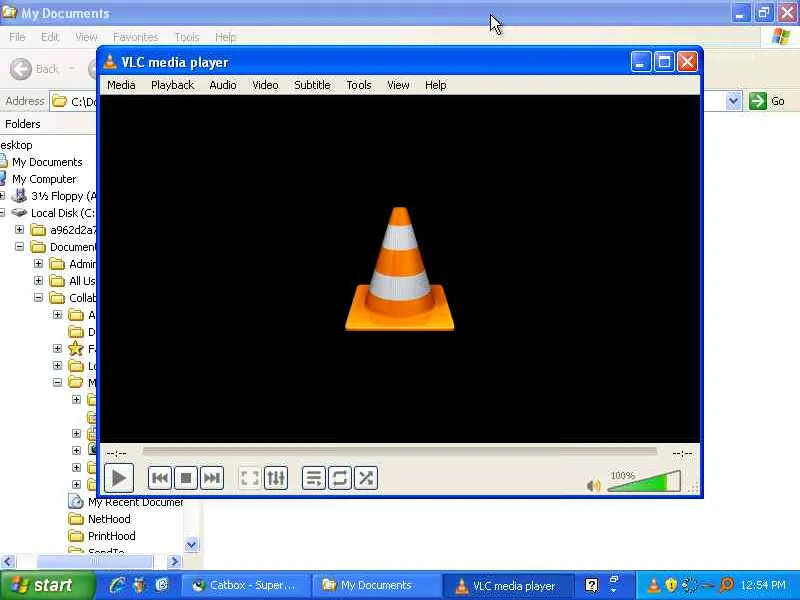Open the VLC Subtitle menu
This screenshot has height=600, width=800.
[312, 85]
